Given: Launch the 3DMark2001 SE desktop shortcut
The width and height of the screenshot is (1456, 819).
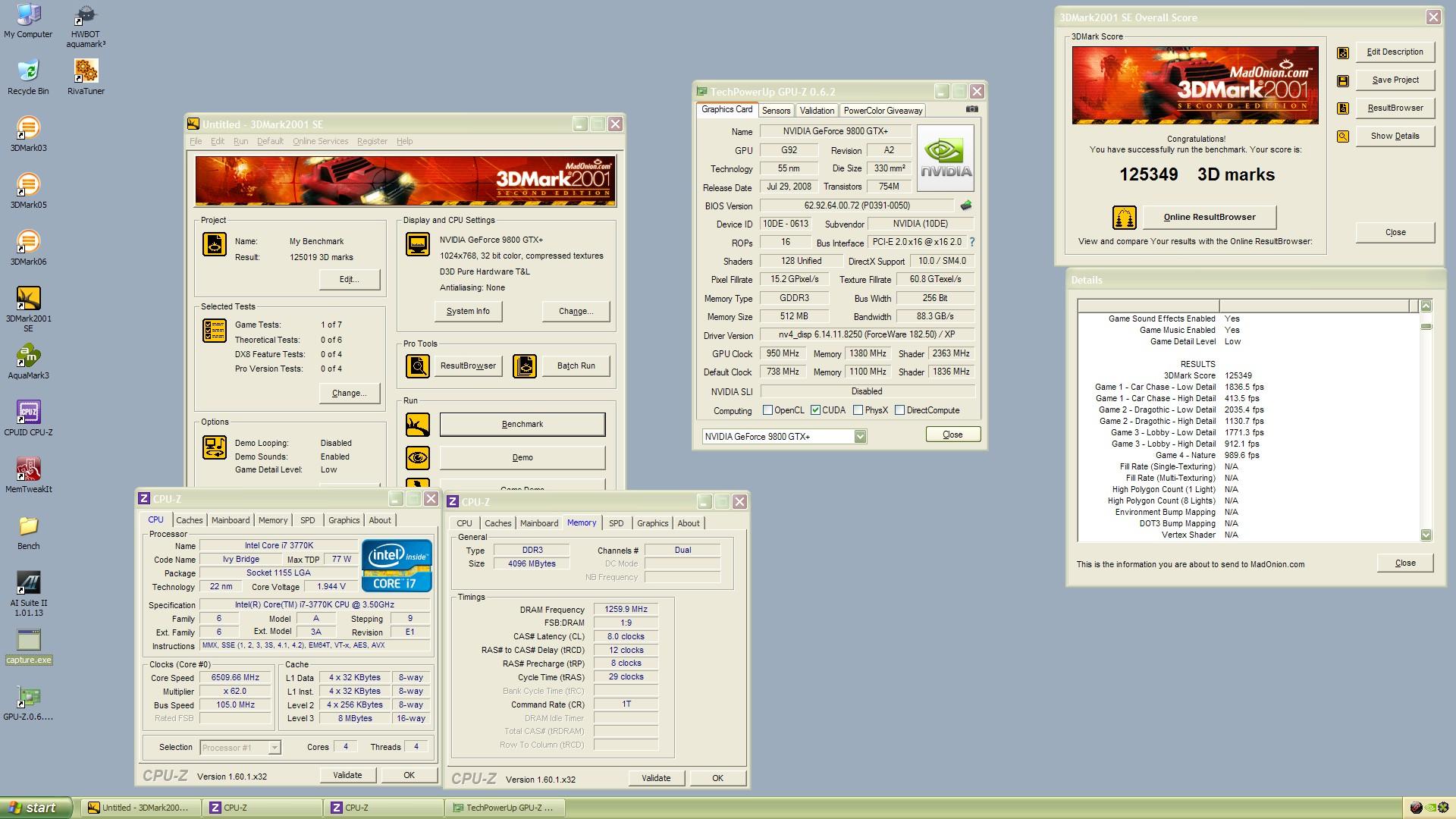Looking at the screenshot, I should [x=28, y=309].
